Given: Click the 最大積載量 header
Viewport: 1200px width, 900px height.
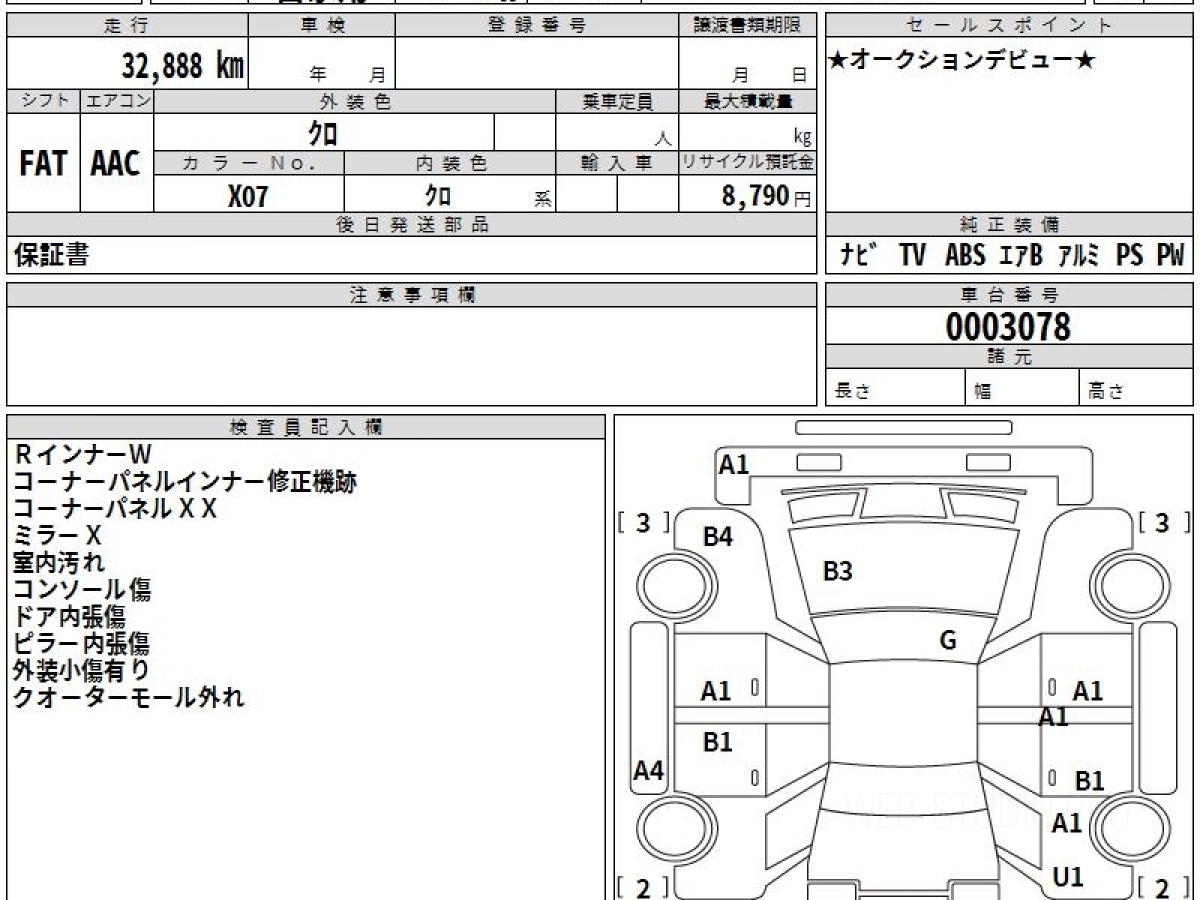Looking at the screenshot, I should [747, 101].
